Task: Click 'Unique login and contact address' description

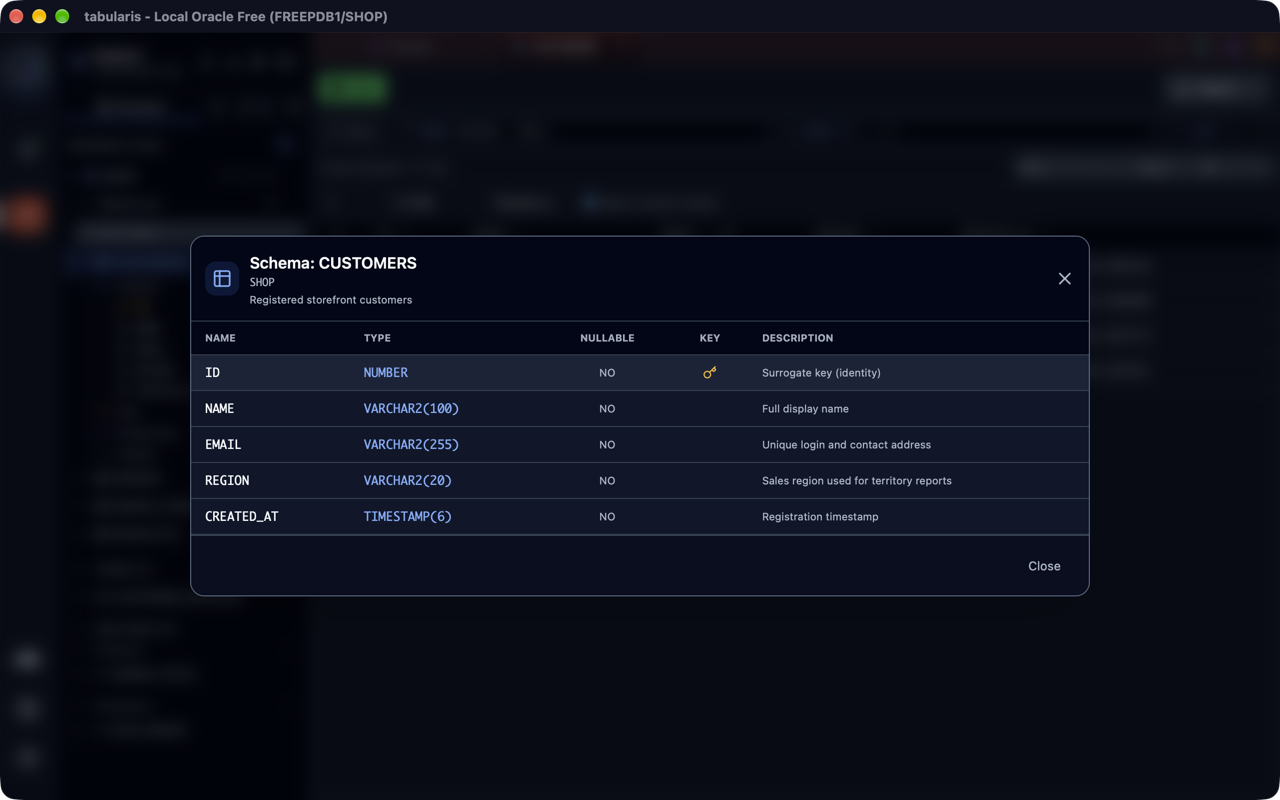Action: pyautogui.click(x=846, y=445)
